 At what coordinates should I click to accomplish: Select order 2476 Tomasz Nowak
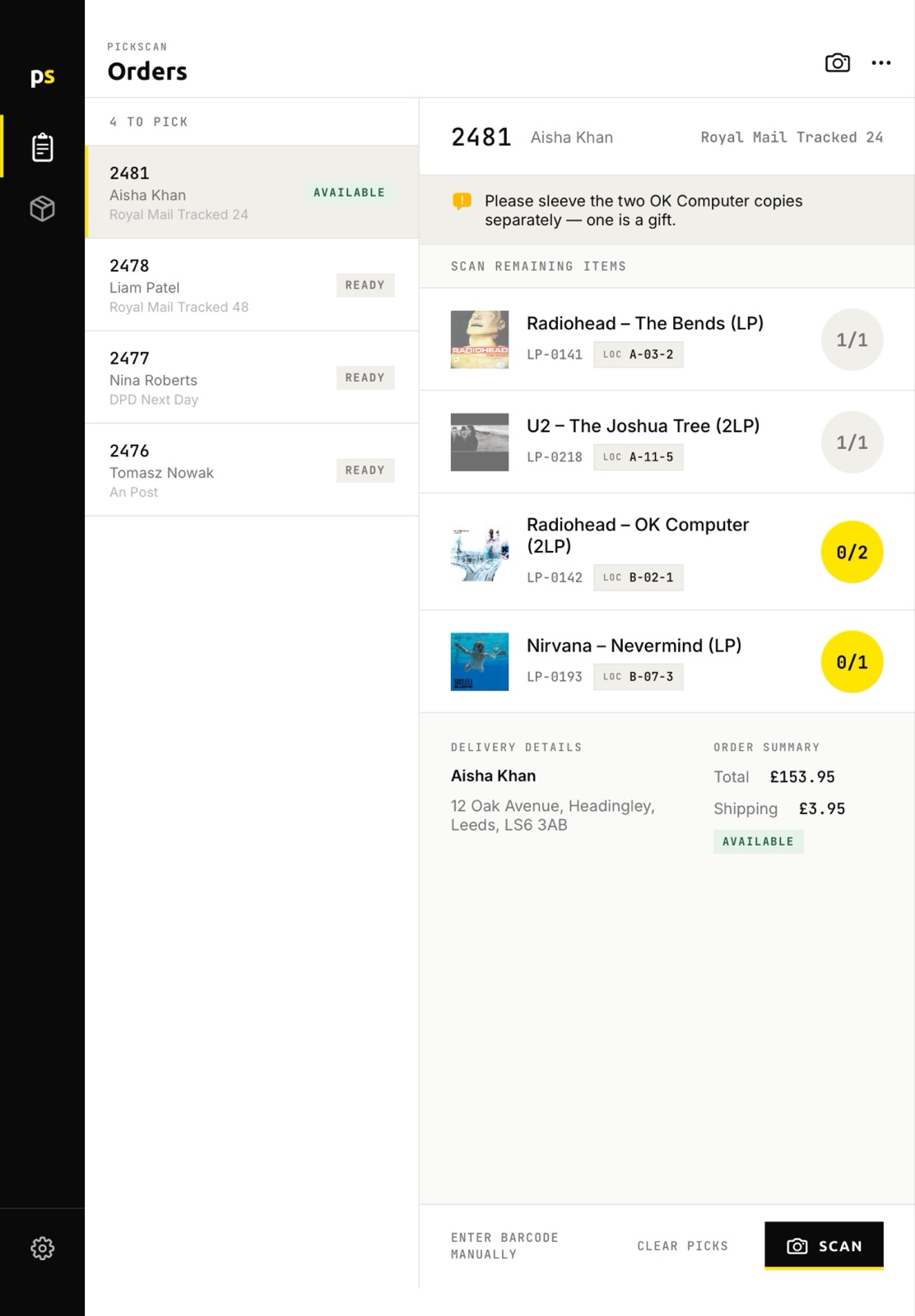coord(252,470)
